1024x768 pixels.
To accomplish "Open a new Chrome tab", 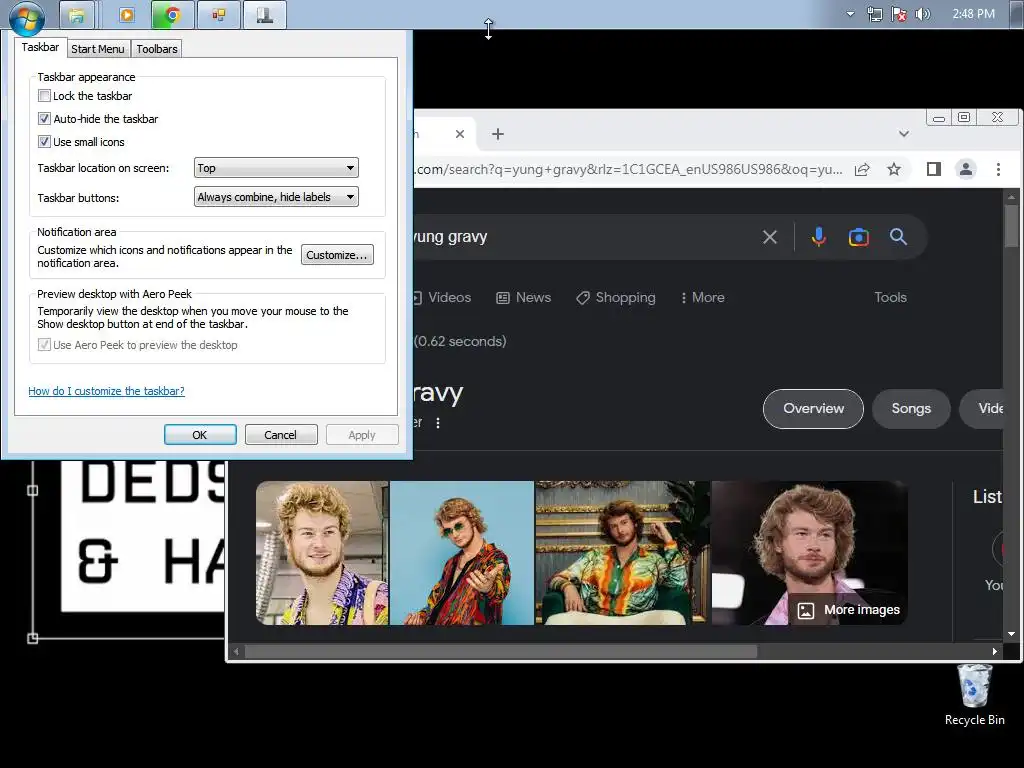I will pos(498,134).
